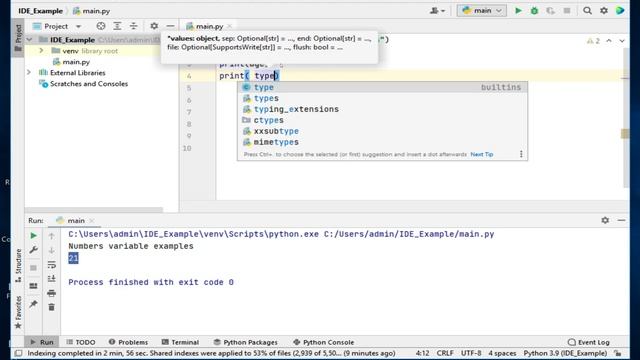This screenshot has height=360, width=640.
Task: Rerun main from Run panel
Action: click(x=33, y=236)
